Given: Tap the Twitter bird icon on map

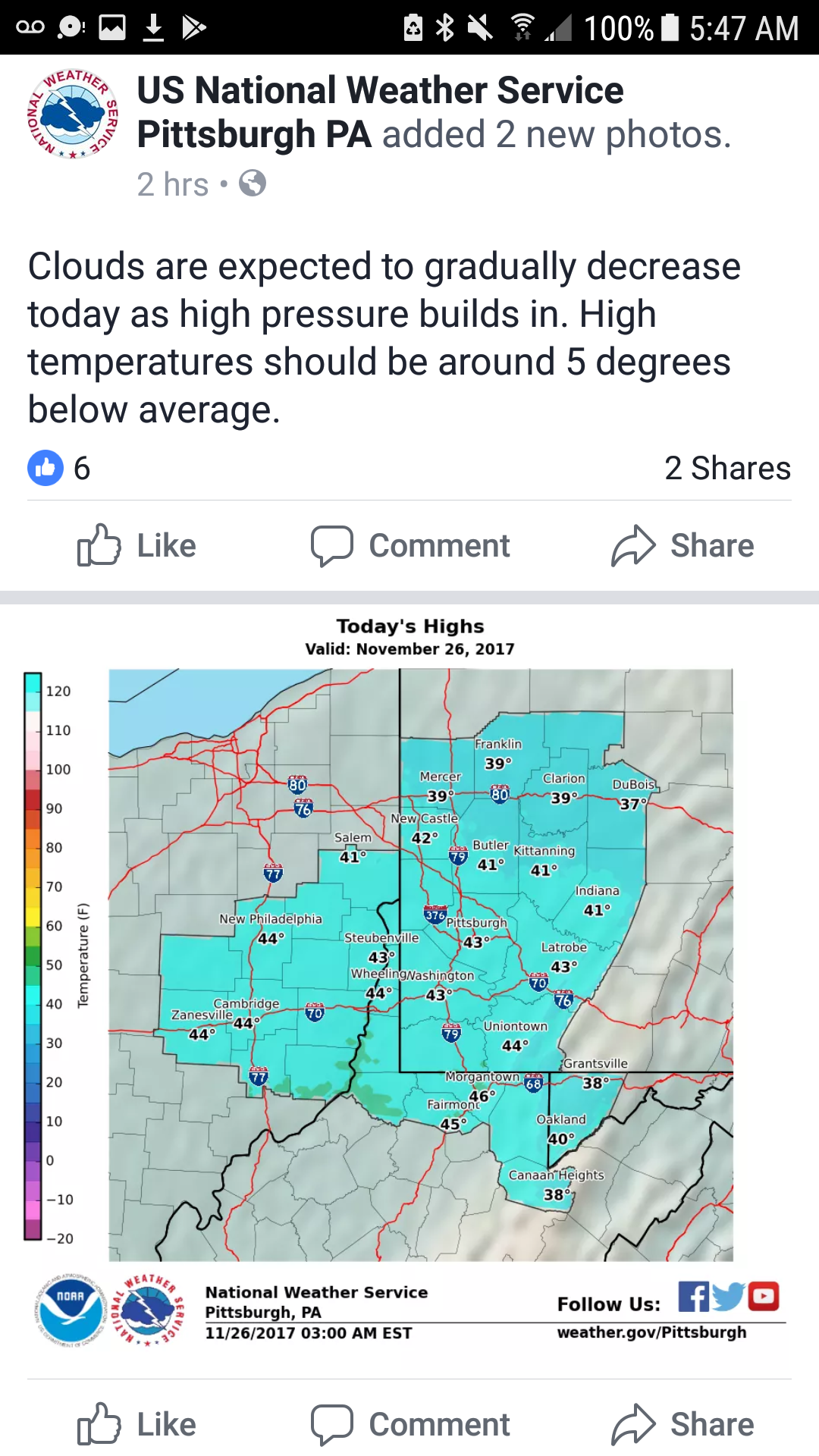Looking at the screenshot, I should pyautogui.click(x=728, y=1296).
